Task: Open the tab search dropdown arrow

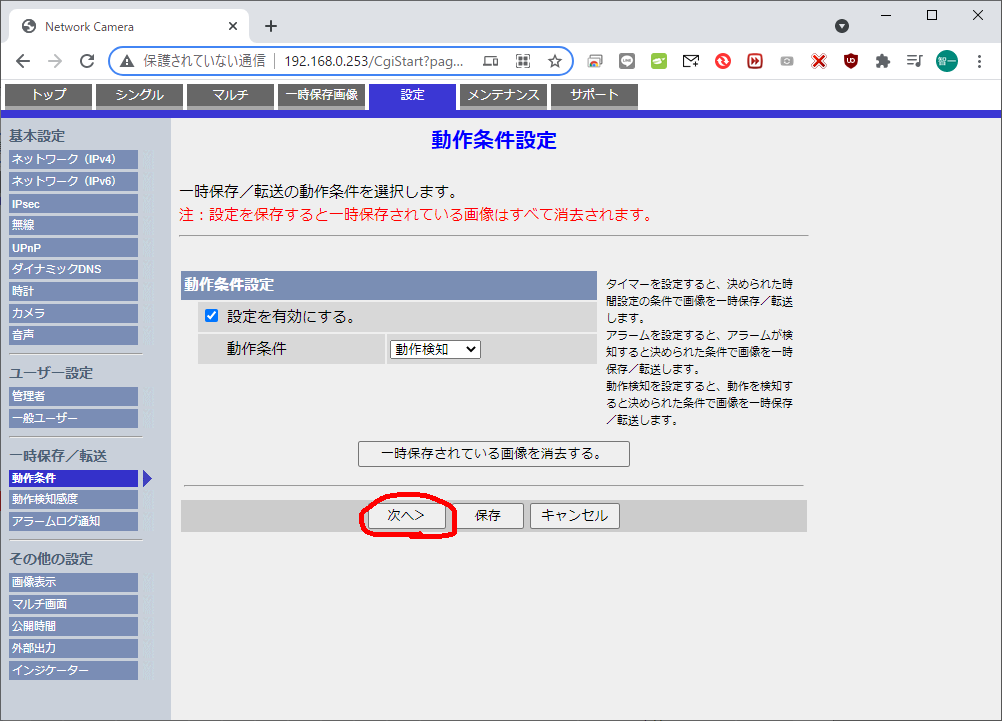Action: [842, 26]
